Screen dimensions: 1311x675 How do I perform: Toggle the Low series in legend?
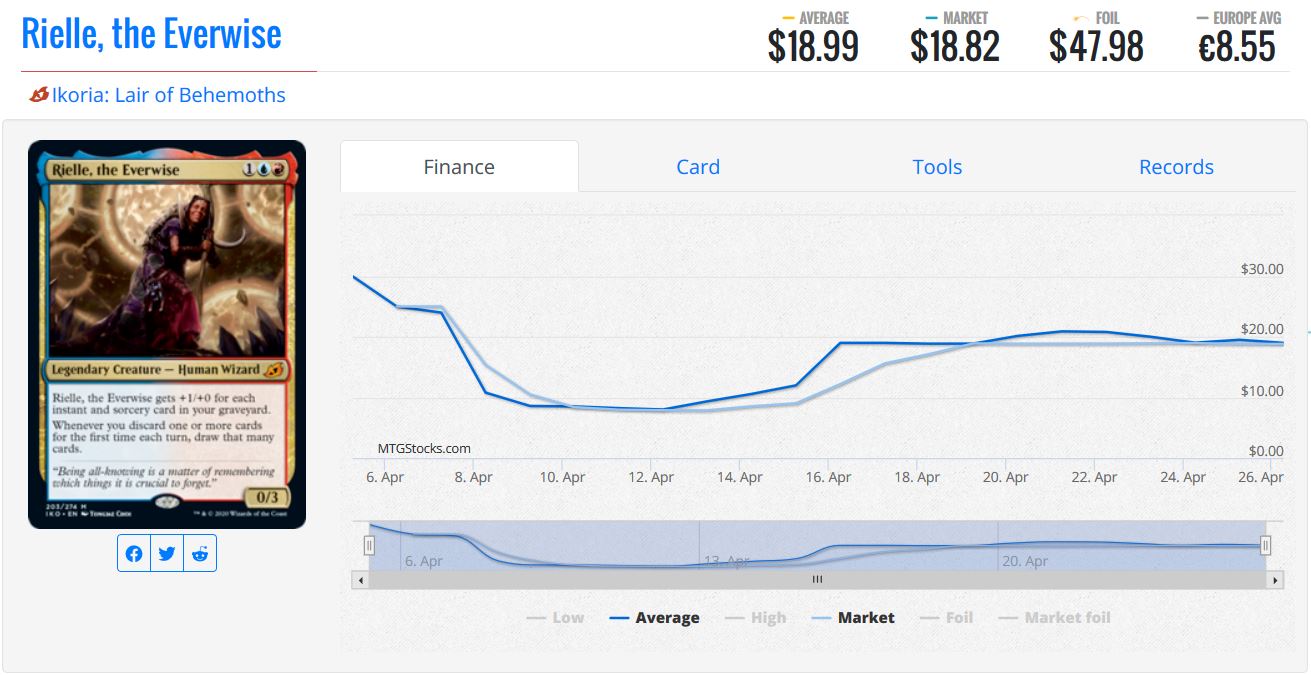point(555,618)
